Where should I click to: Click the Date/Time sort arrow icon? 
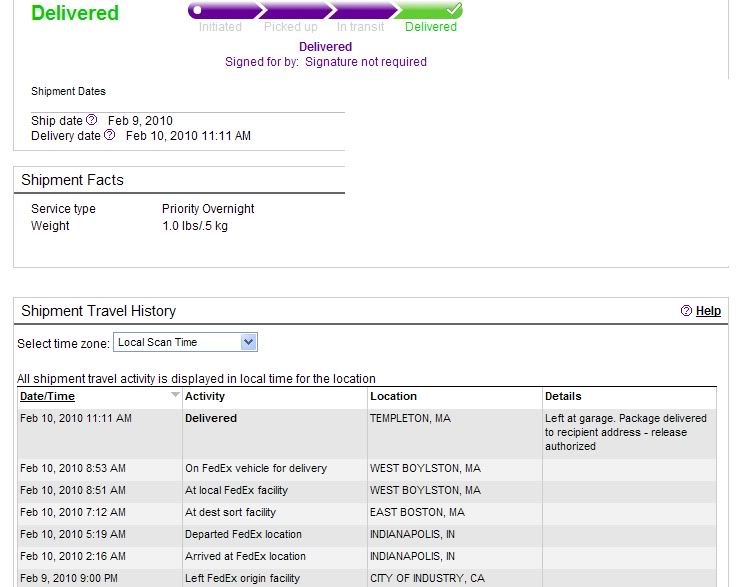(x=175, y=395)
